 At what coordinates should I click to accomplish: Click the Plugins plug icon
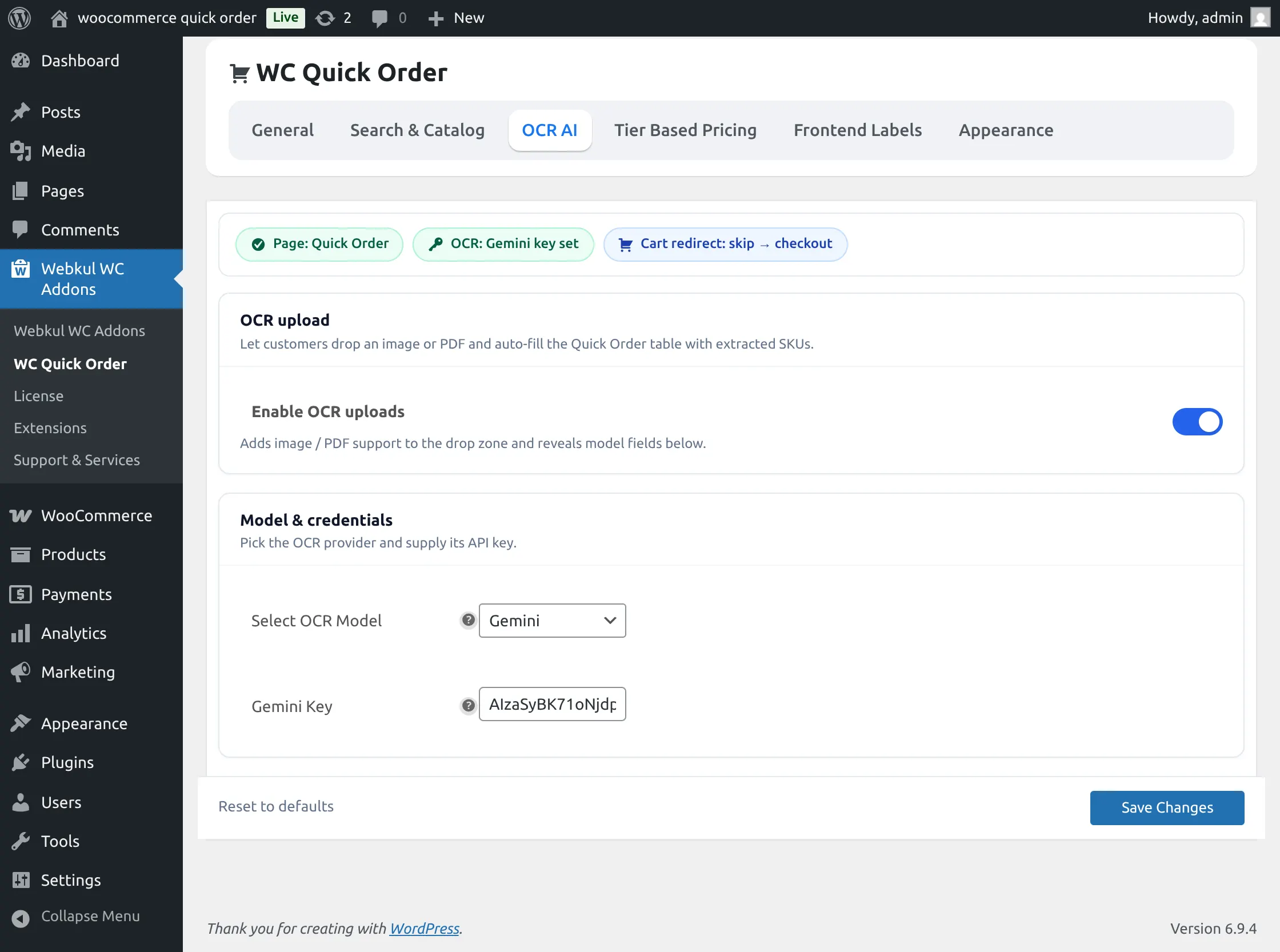coord(21,762)
